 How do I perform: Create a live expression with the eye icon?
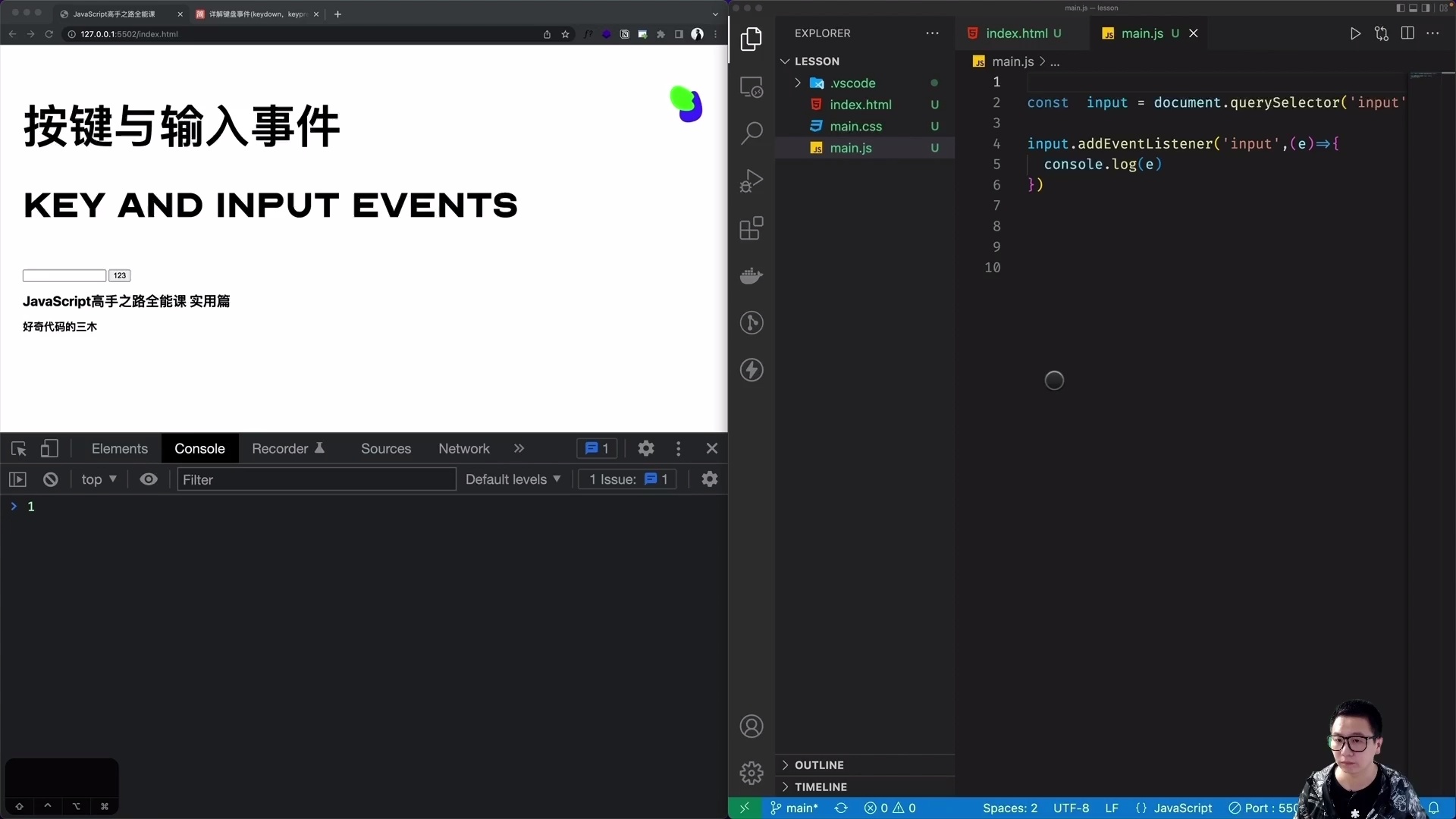point(149,479)
